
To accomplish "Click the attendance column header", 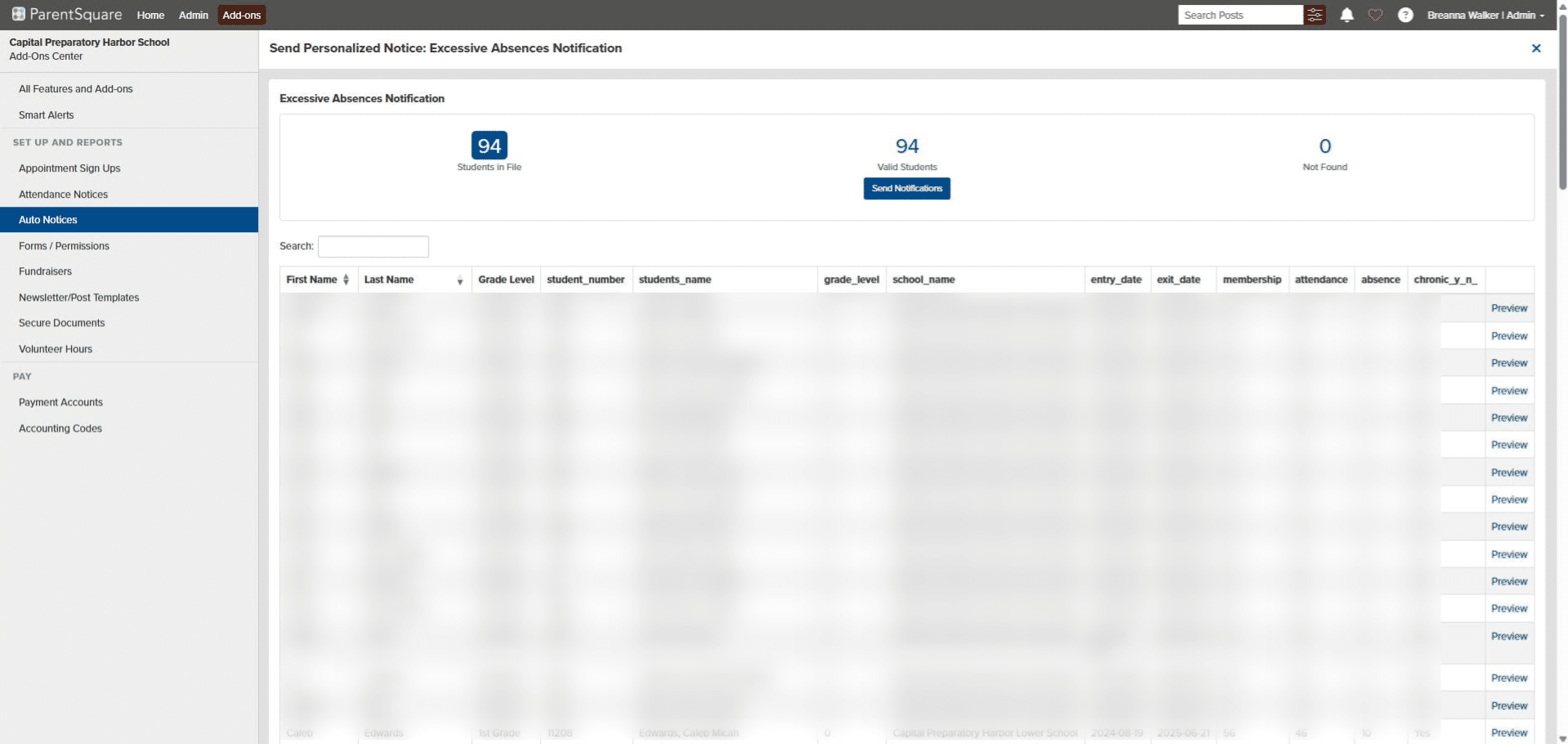I will (1321, 280).
